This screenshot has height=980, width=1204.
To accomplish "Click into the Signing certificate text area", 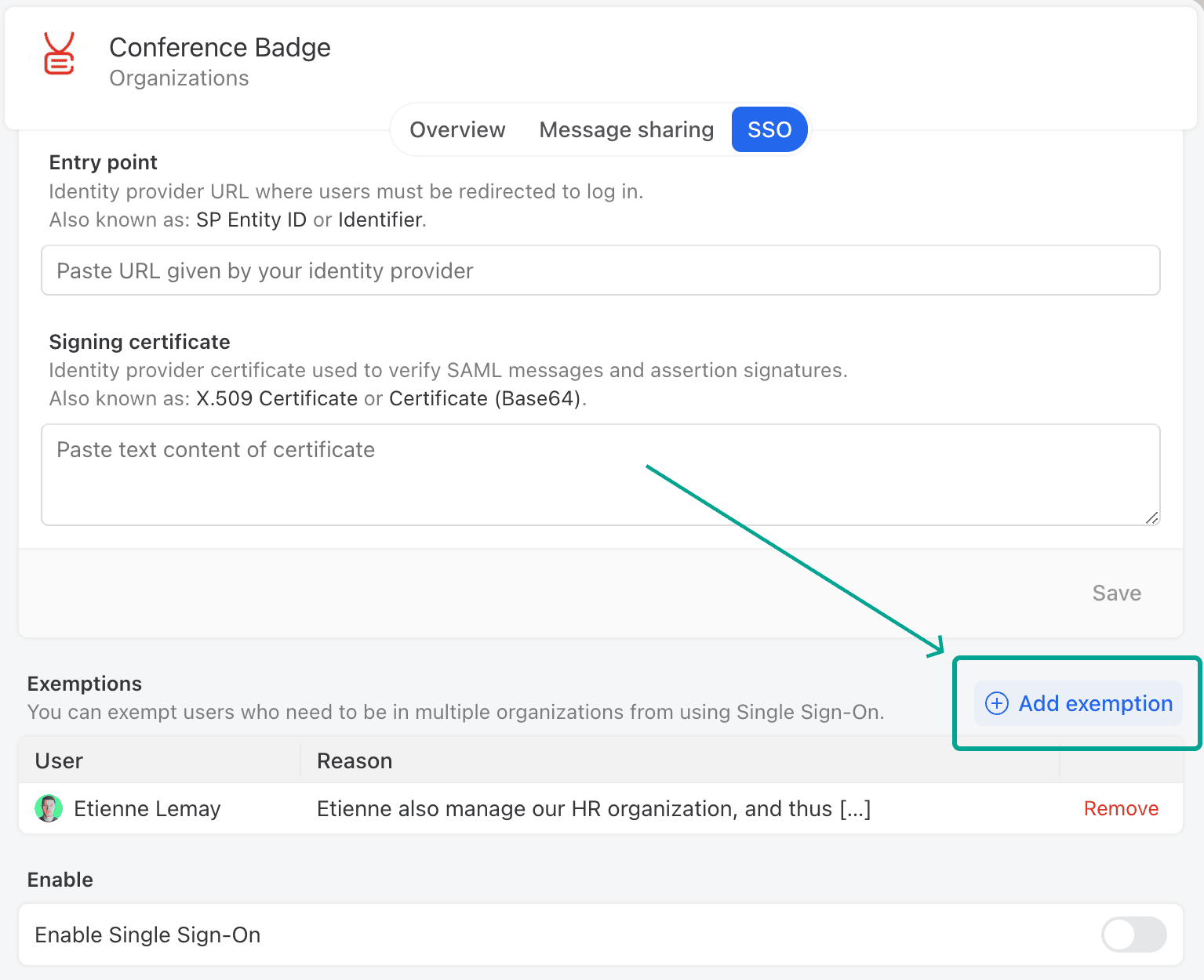I will (x=600, y=474).
